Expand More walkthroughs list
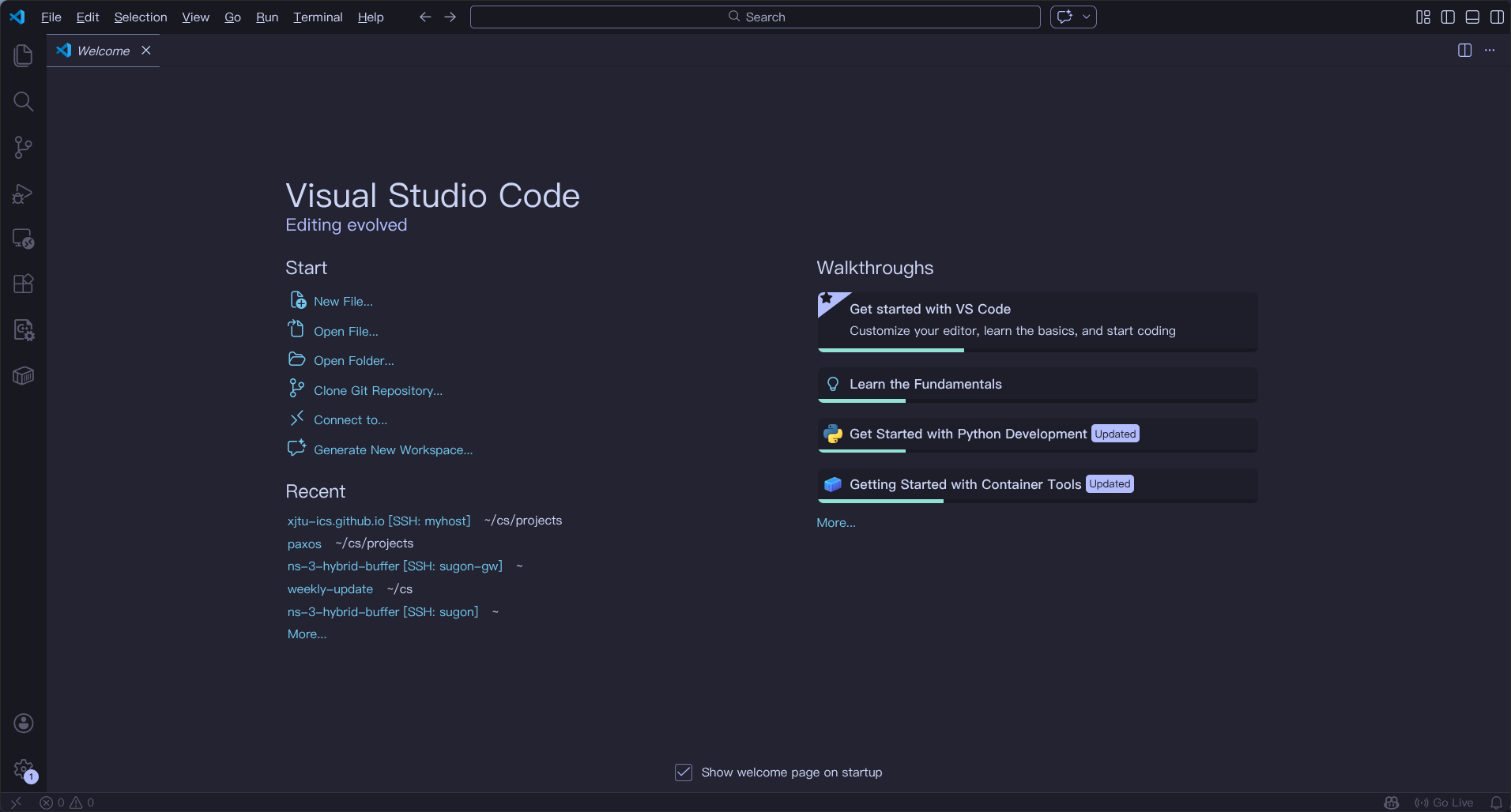Image resolution: width=1511 pixels, height=812 pixels. click(x=835, y=523)
